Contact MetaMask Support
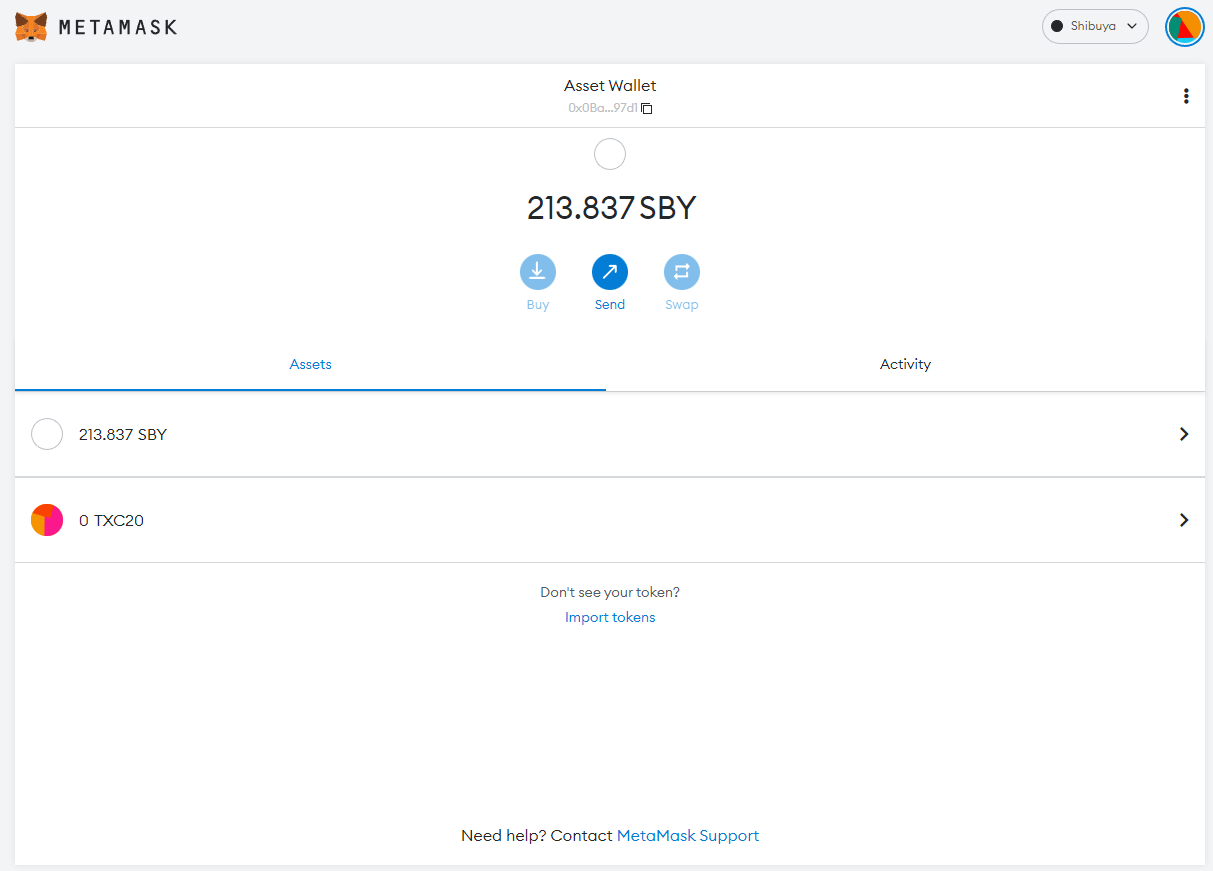 click(688, 835)
